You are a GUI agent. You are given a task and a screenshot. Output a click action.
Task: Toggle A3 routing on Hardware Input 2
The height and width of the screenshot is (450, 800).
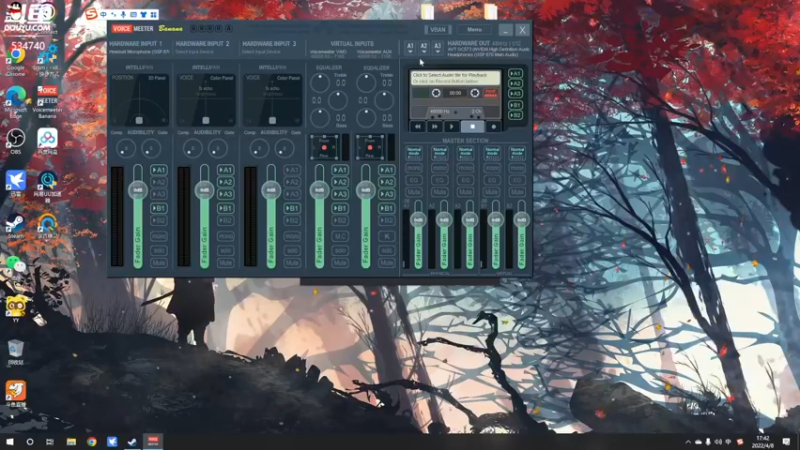point(226,194)
